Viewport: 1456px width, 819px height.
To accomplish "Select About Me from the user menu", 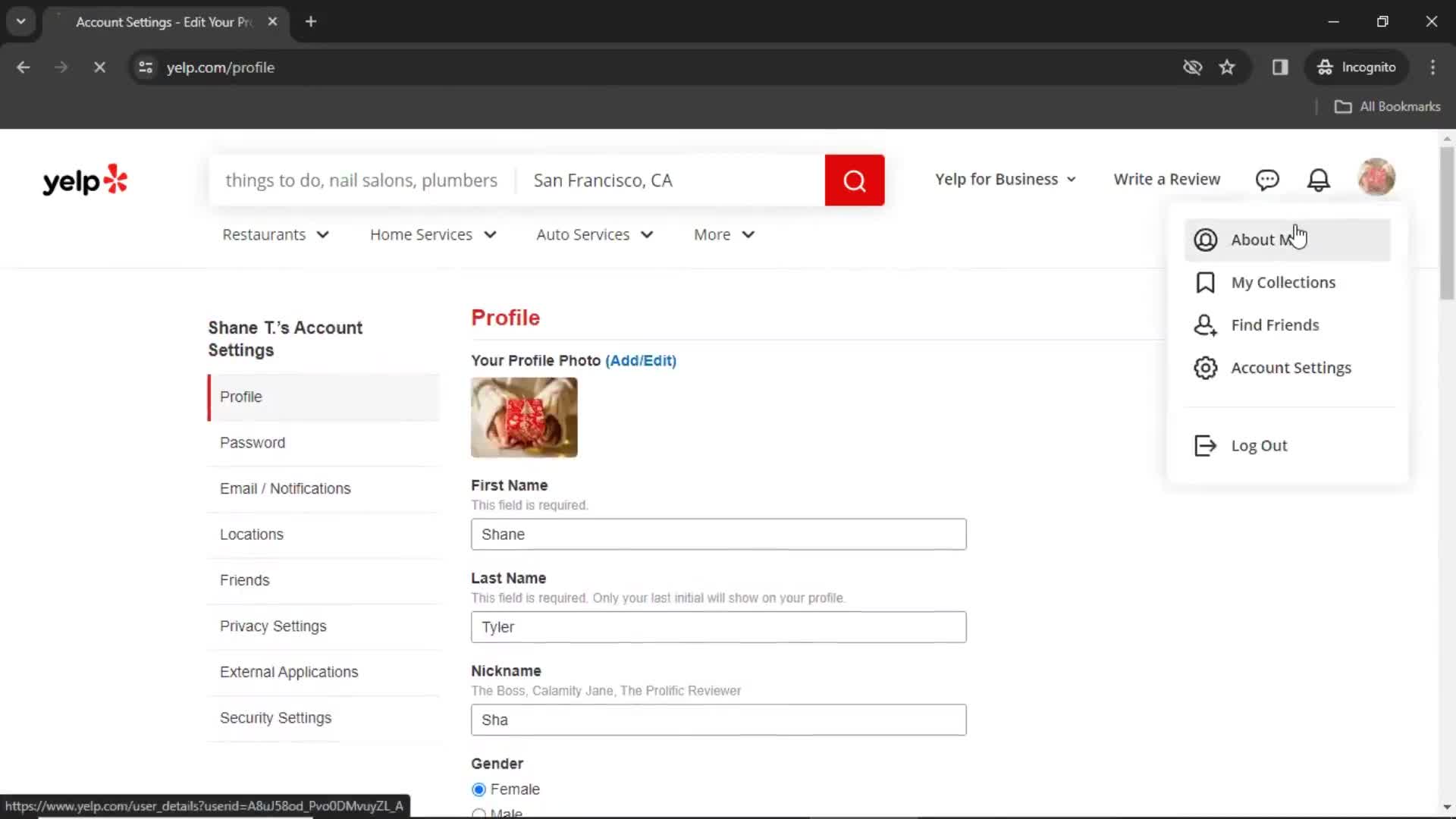I will coord(1288,240).
